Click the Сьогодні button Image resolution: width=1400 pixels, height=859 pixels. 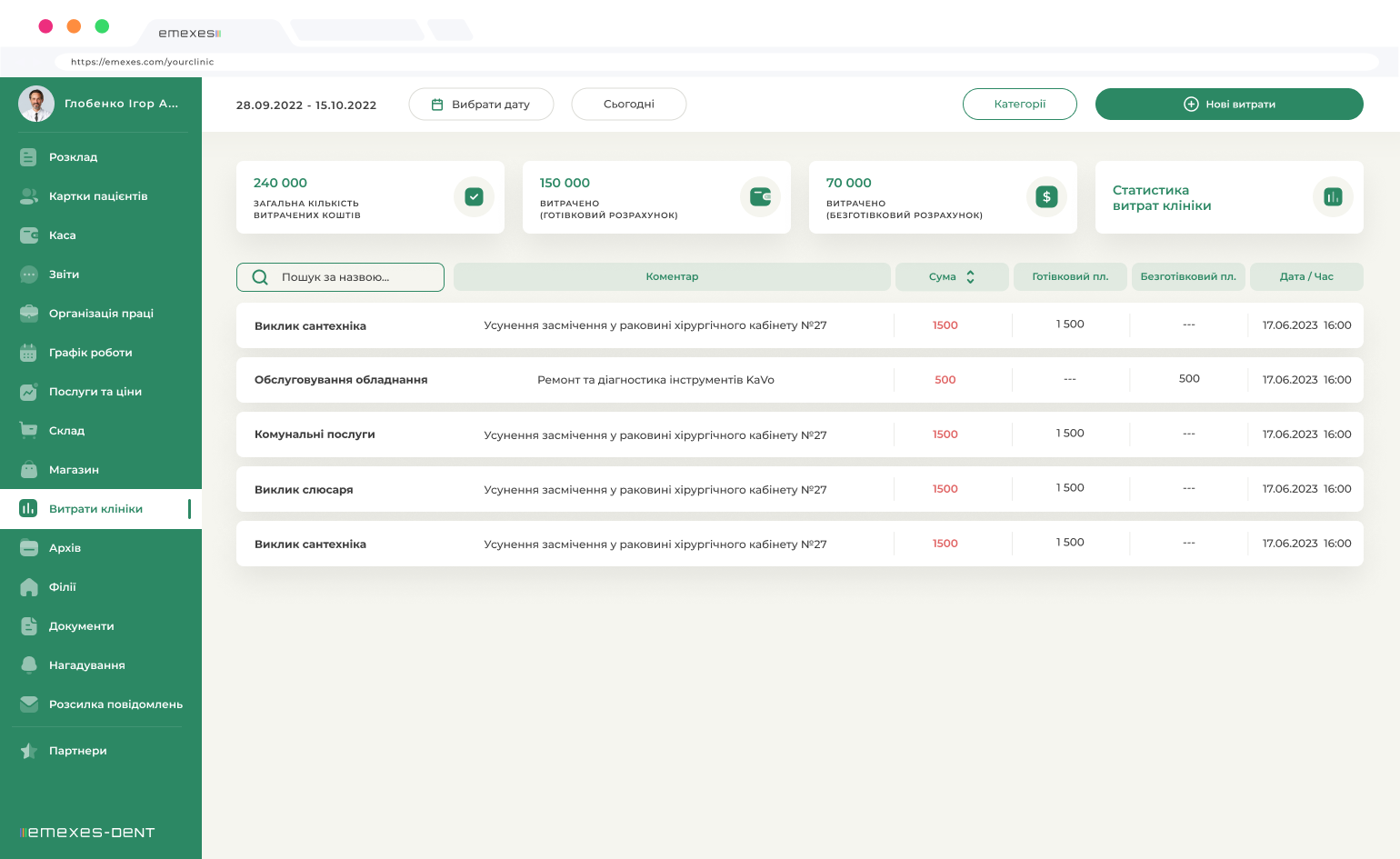tap(629, 104)
